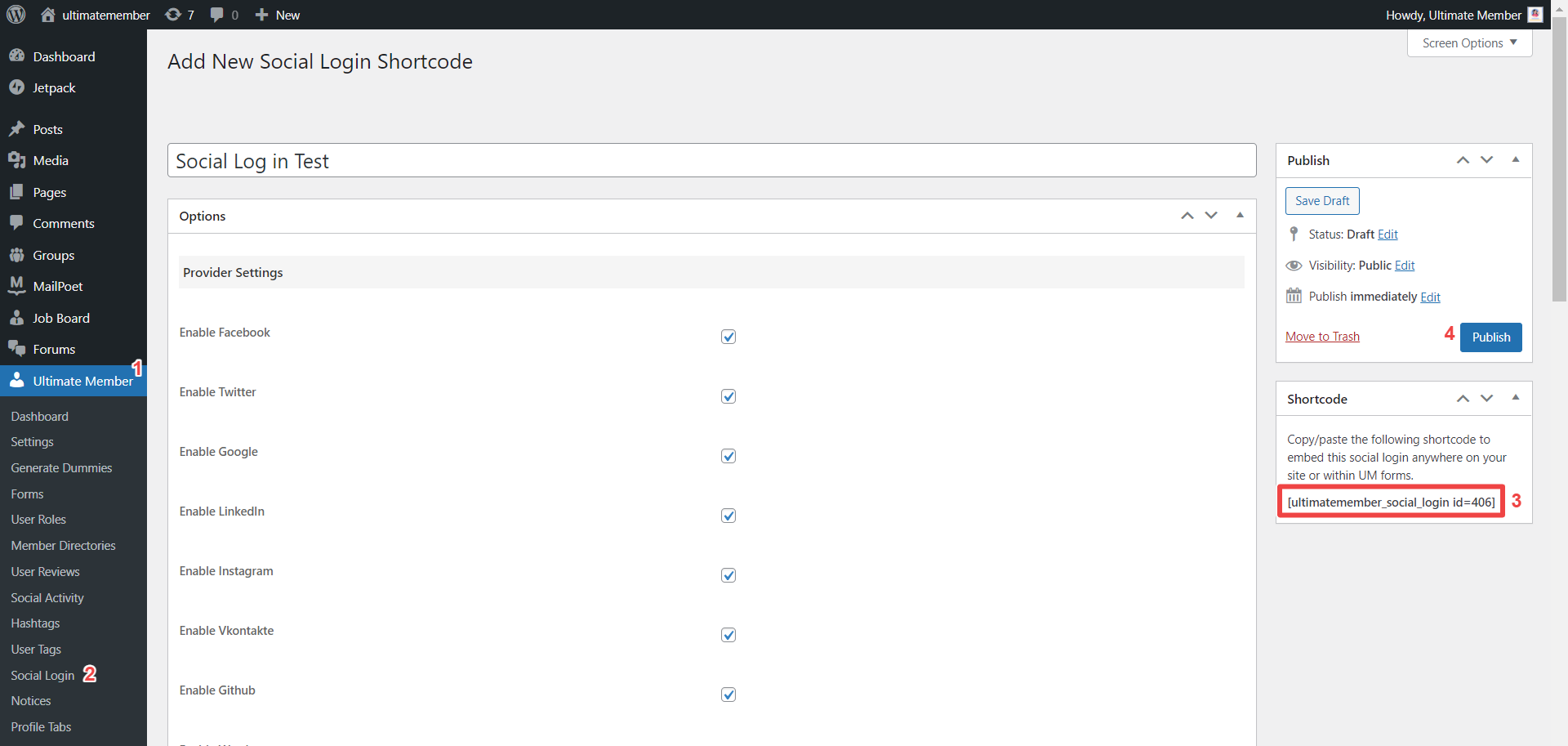Uncheck Enable Google checkbox
Screen dimensions: 1568x746
pyautogui.click(x=728, y=456)
